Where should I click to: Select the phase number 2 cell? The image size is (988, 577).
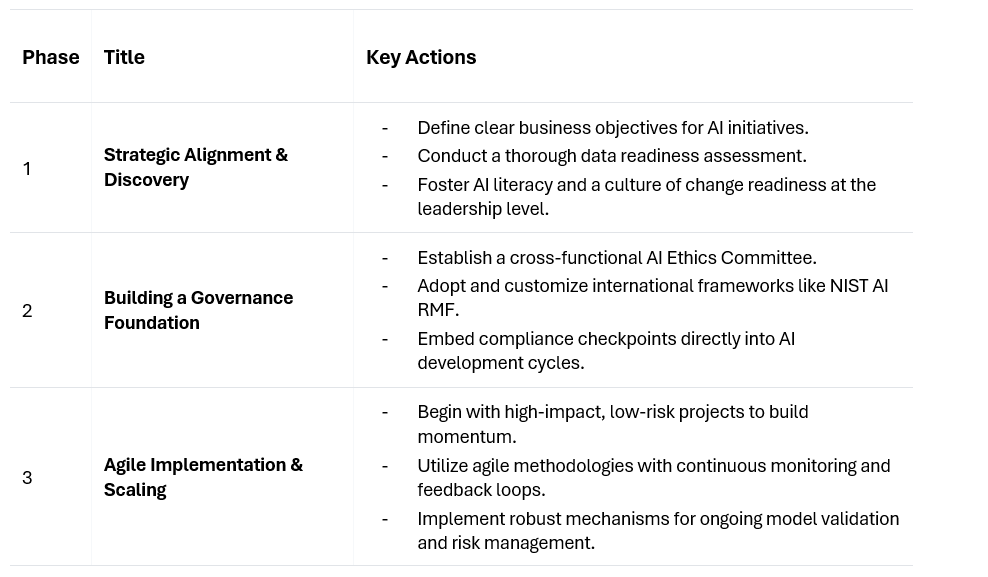27,310
